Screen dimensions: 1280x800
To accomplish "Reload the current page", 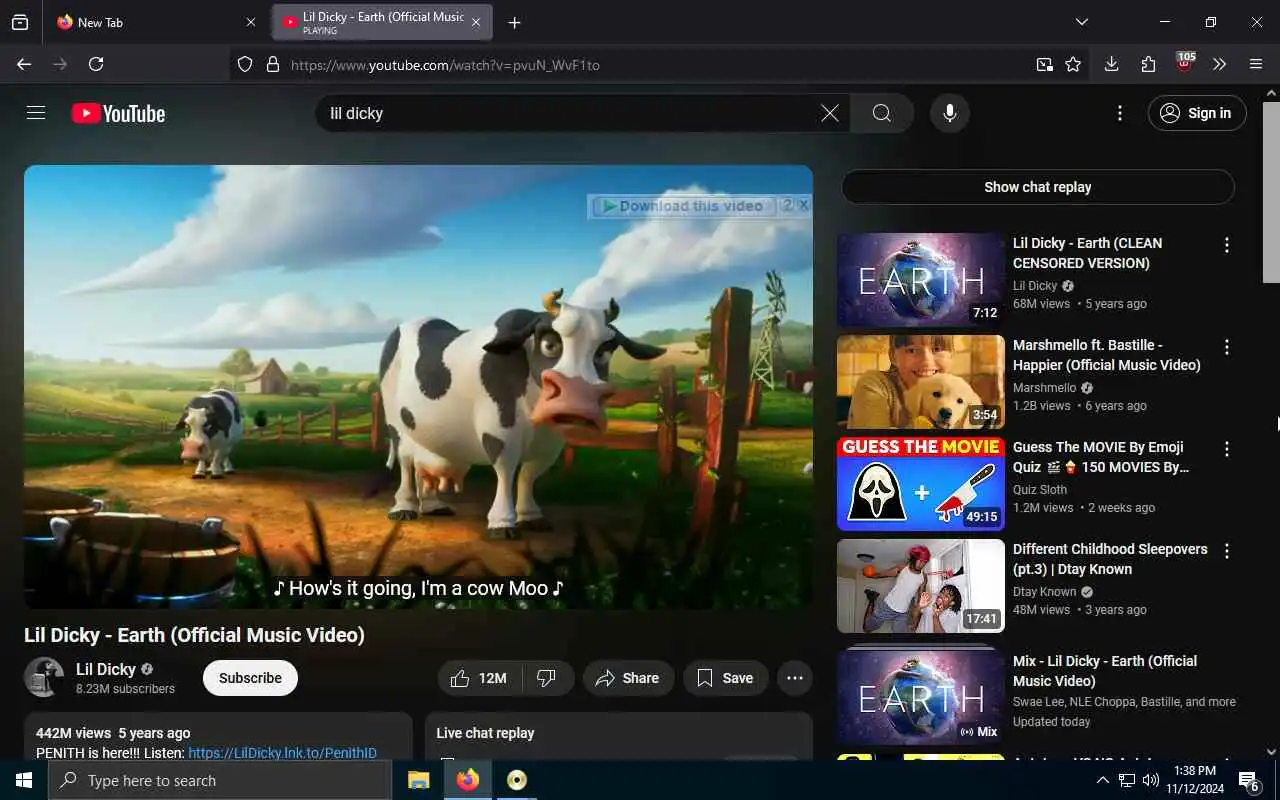I will pos(96,64).
